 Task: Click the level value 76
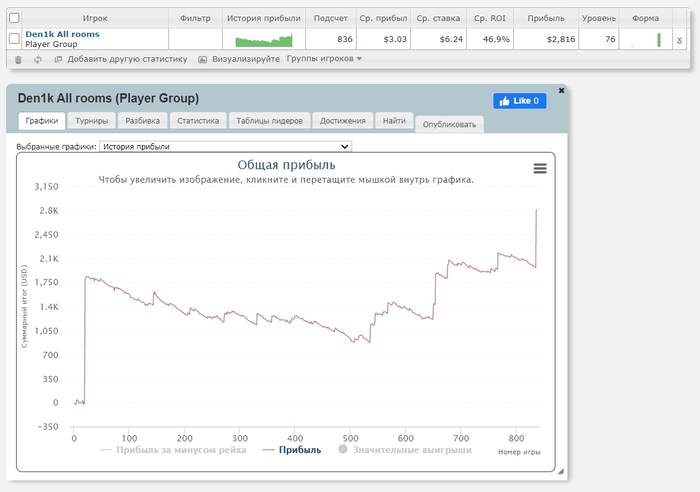(610, 39)
